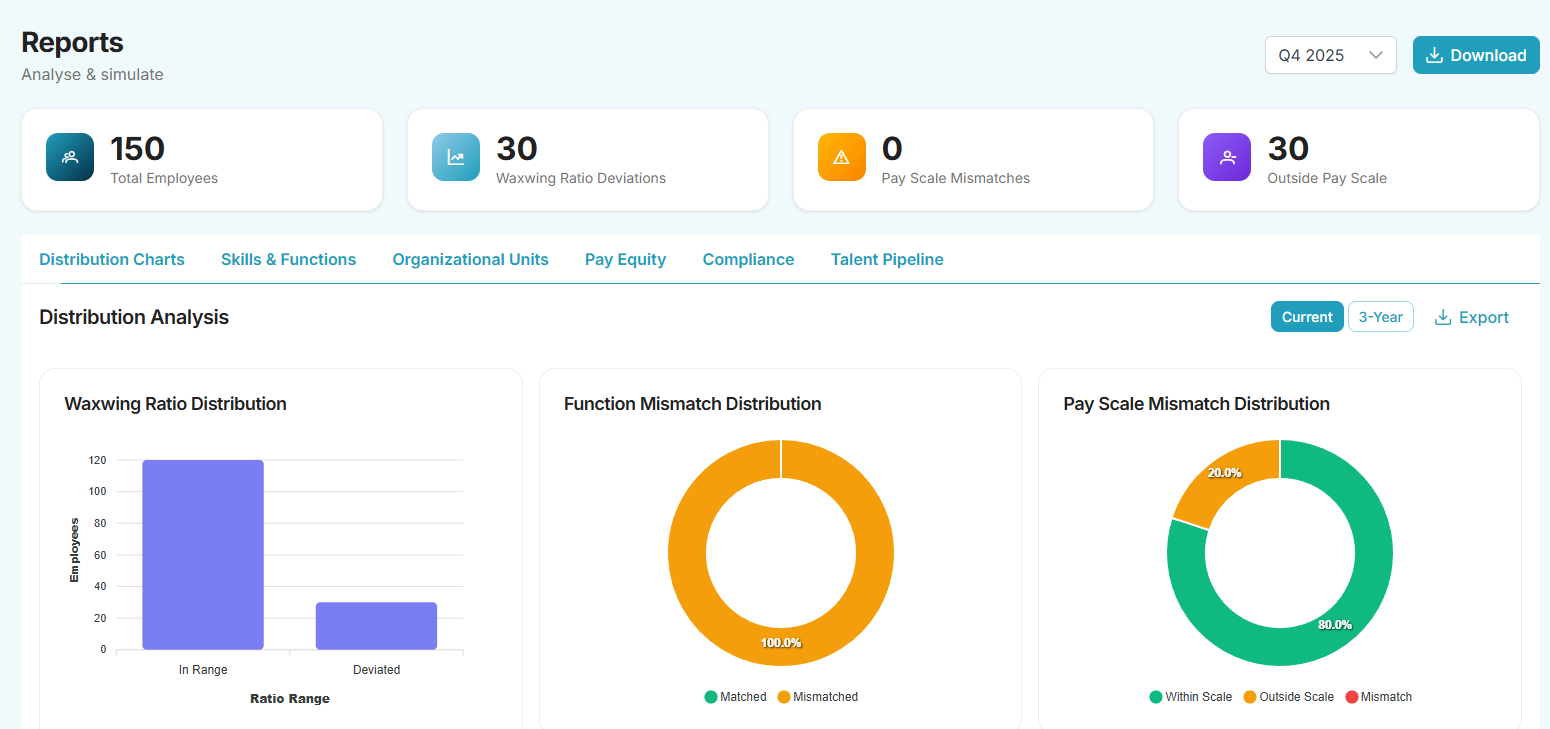1550x729 pixels.
Task: Switch to the Pay Equity tab
Action: 625,259
